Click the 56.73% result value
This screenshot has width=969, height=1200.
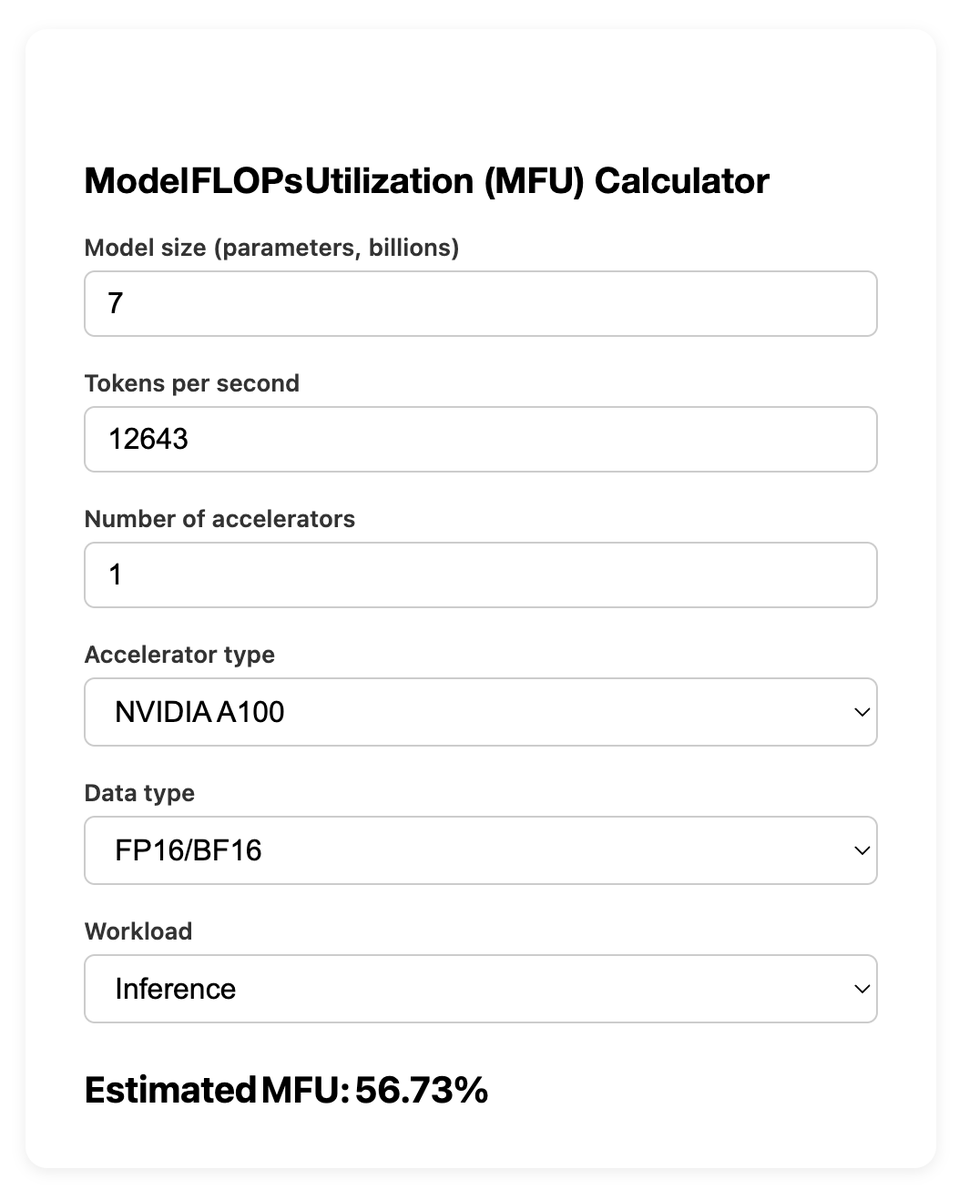422,1090
